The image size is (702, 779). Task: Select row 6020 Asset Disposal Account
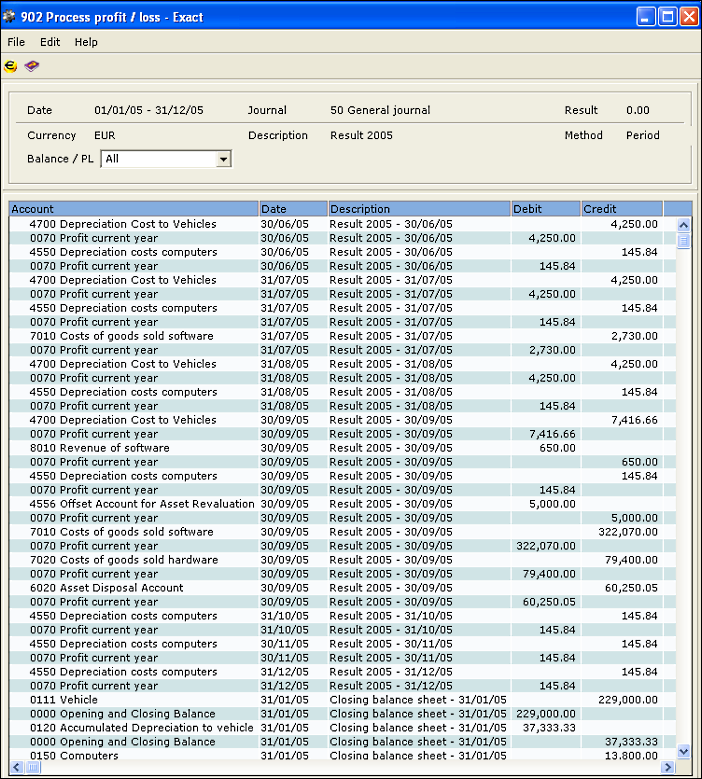point(342,588)
